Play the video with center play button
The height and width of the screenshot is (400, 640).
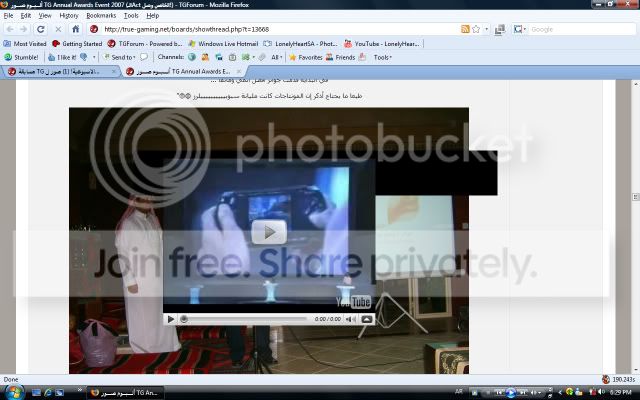pos(269,232)
